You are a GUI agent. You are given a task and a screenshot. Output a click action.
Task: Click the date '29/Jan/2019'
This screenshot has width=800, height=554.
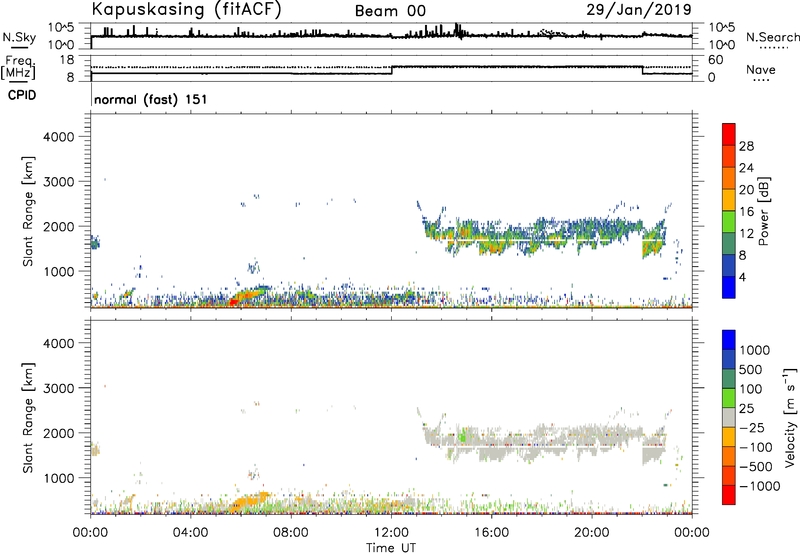[x=639, y=9]
